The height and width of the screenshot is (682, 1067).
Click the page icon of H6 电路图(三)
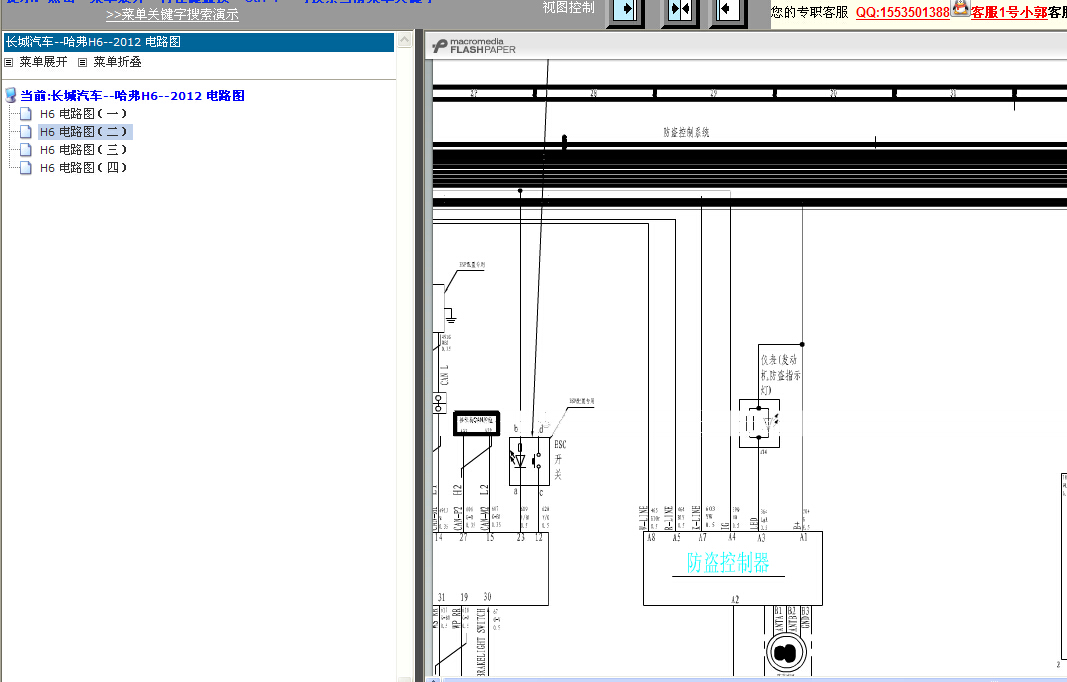26,150
